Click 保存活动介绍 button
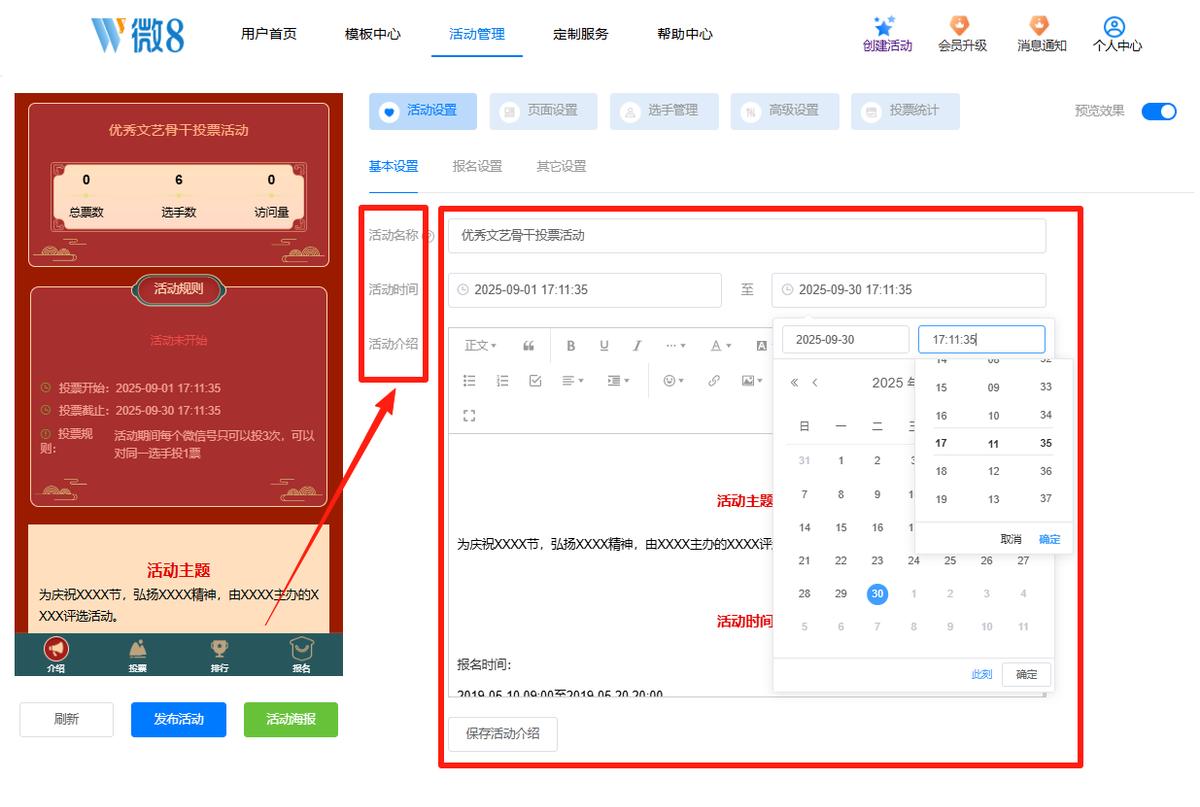This screenshot has width=1200, height=807. 503,734
